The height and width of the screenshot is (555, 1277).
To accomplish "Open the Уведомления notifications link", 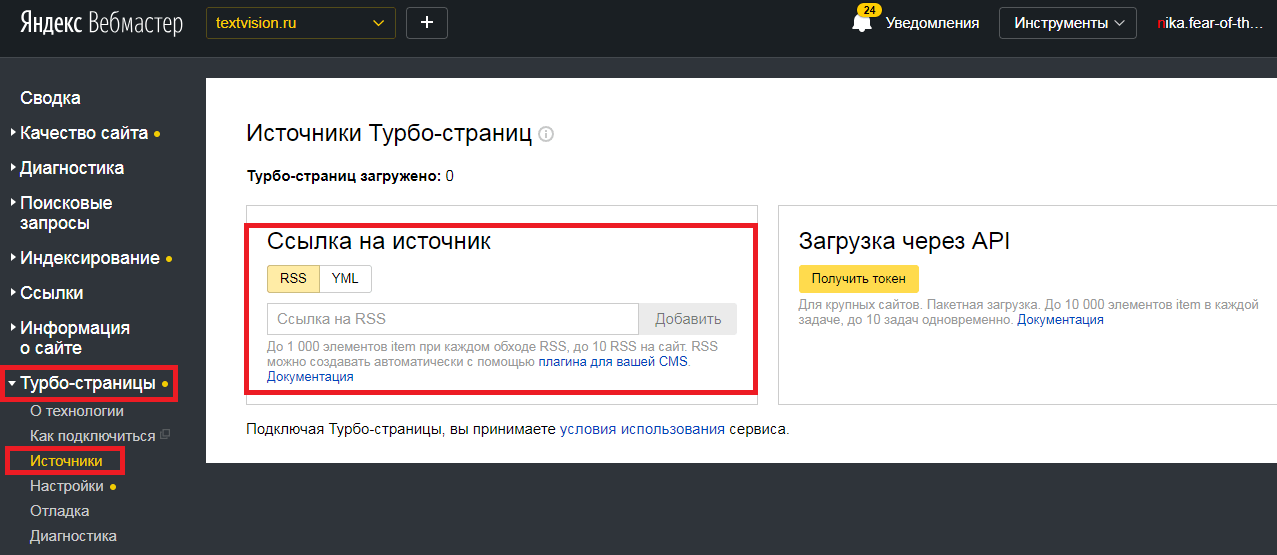I will 932,23.
